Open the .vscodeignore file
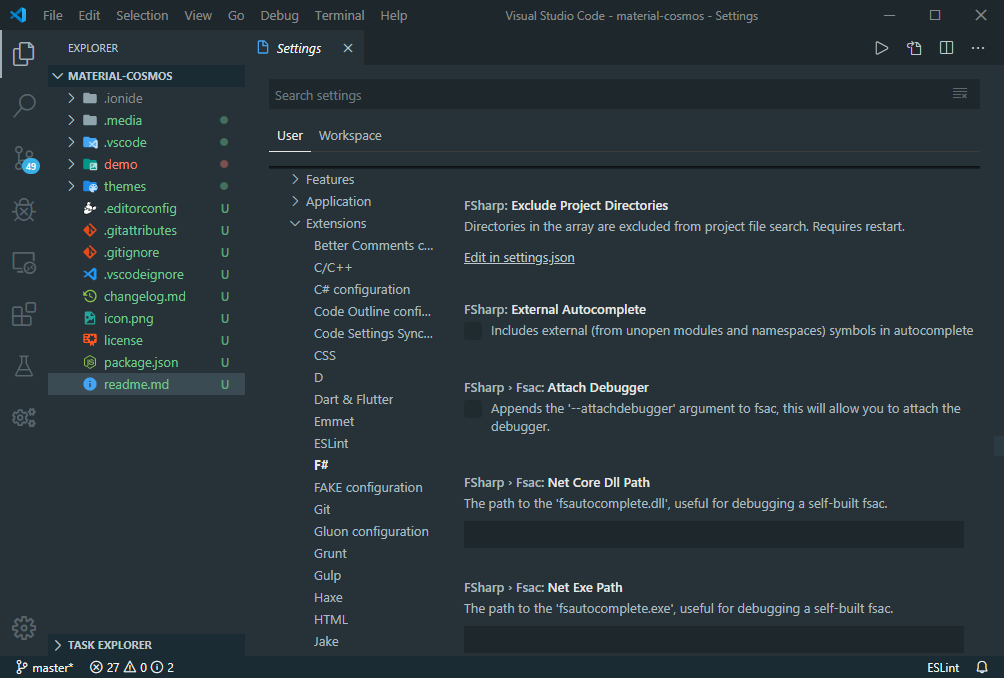 point(143,274)
